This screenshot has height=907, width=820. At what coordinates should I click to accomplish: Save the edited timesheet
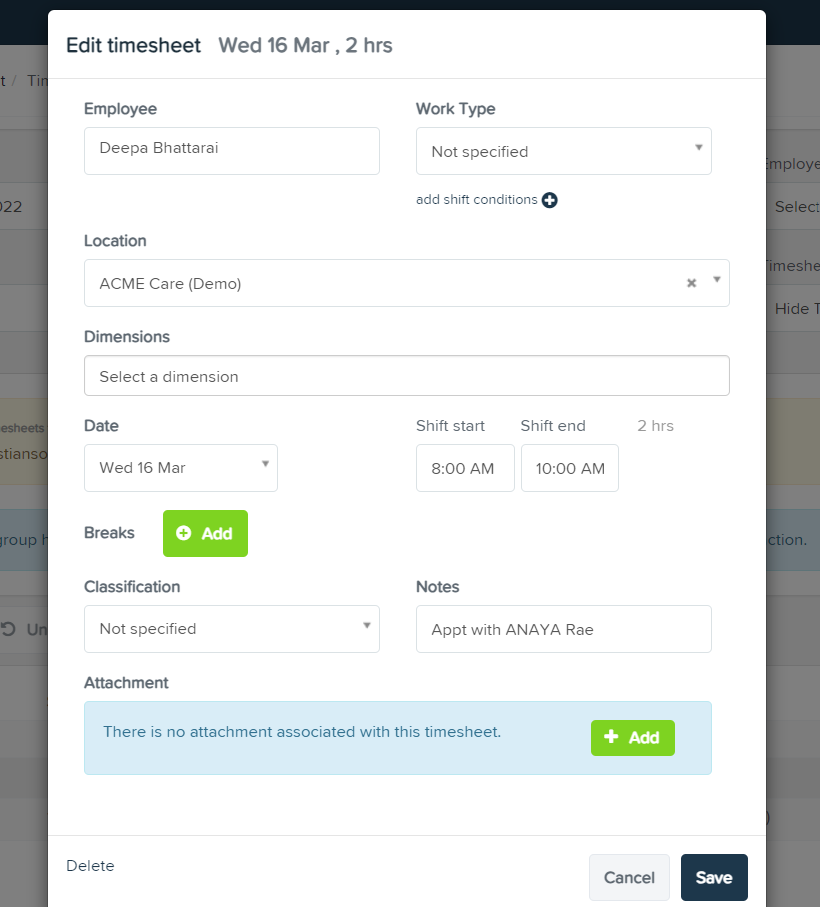713,877
